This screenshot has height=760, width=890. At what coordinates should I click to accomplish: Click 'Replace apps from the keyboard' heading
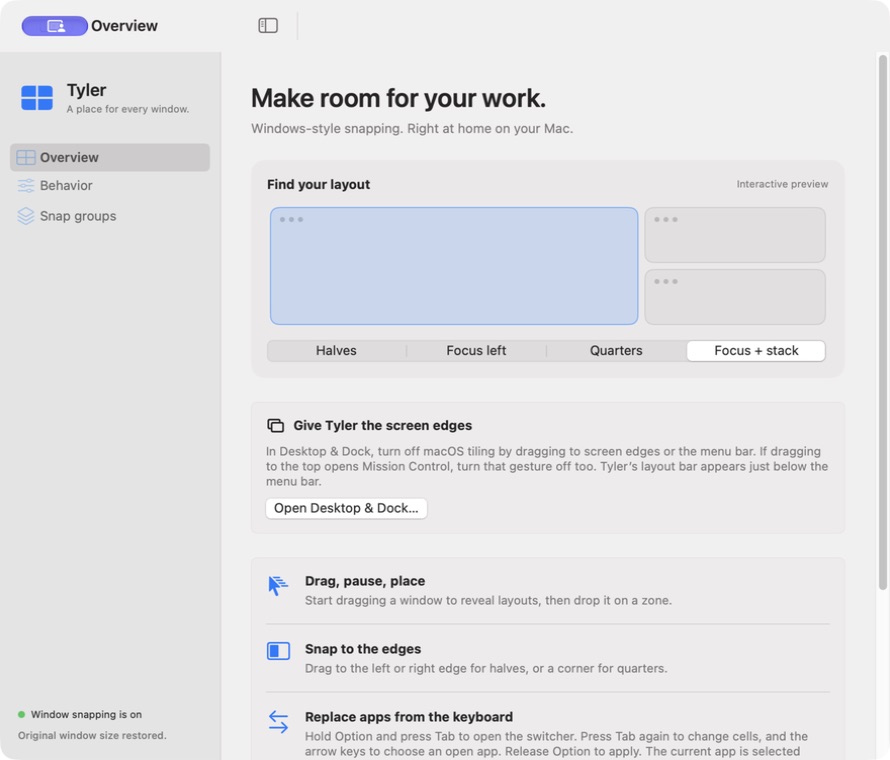point(409,717)
